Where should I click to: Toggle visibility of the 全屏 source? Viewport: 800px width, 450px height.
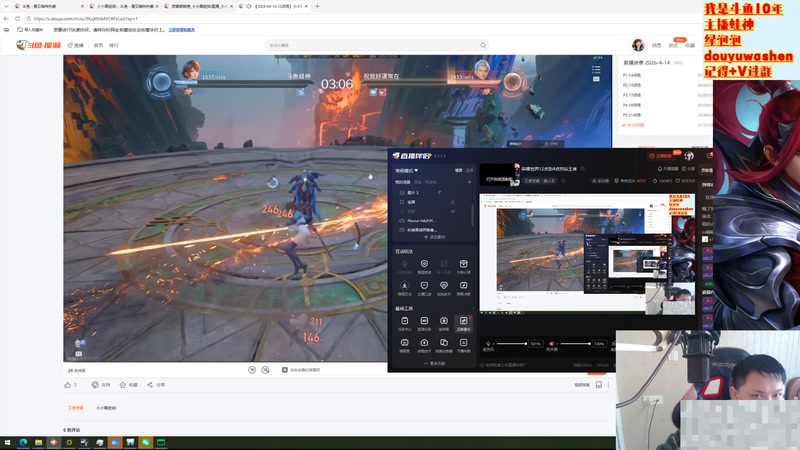point(453,202)
